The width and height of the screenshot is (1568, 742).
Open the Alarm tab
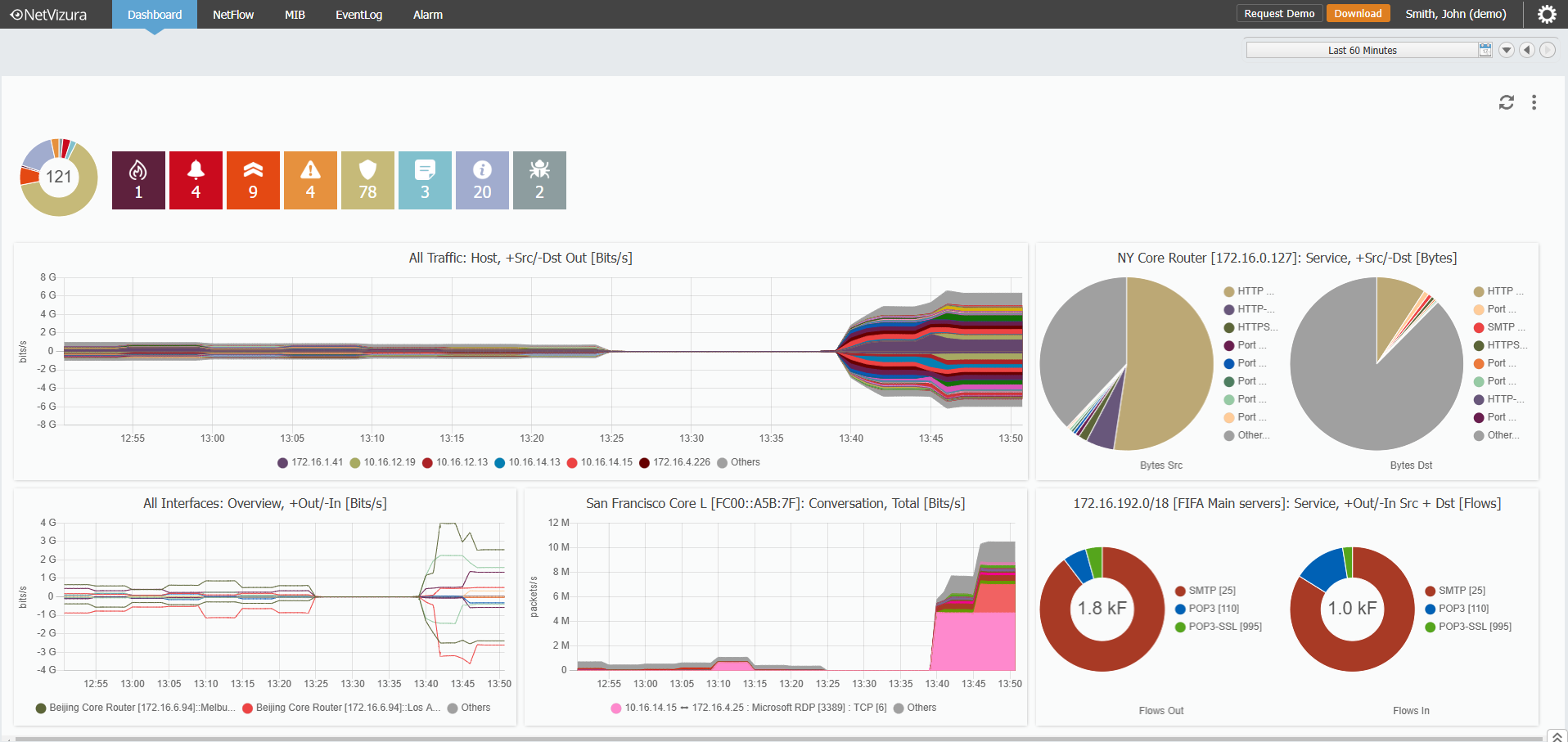(x=428, y=15)
